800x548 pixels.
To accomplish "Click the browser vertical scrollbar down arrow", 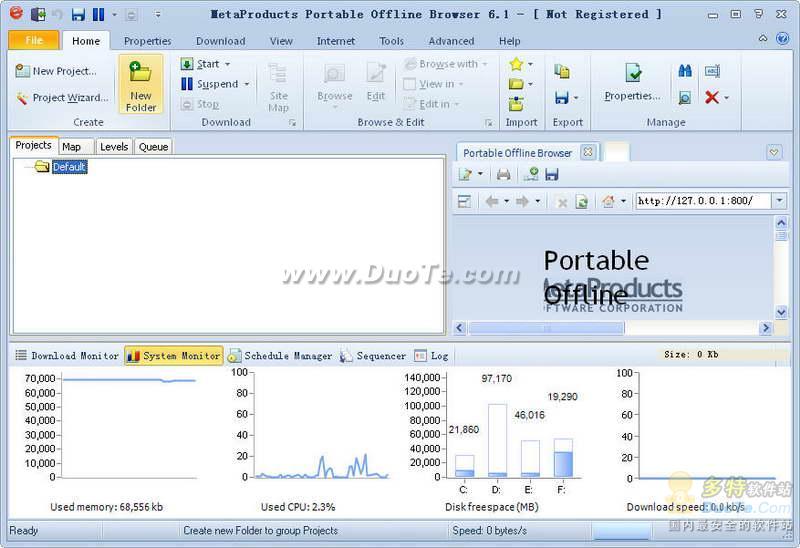I will pyautogui.click(x=781, y=312).
